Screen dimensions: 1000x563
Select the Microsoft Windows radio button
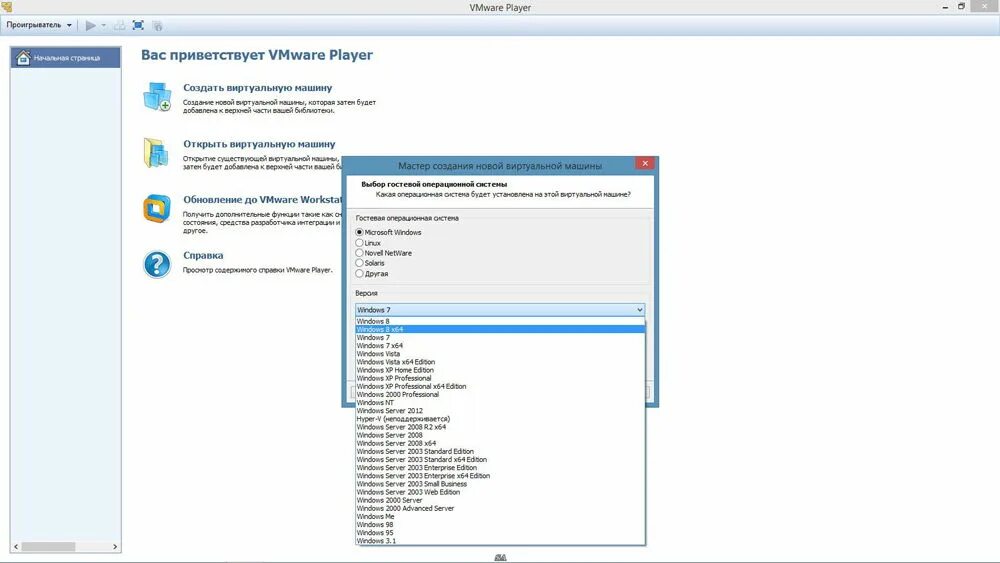(359, 232)
